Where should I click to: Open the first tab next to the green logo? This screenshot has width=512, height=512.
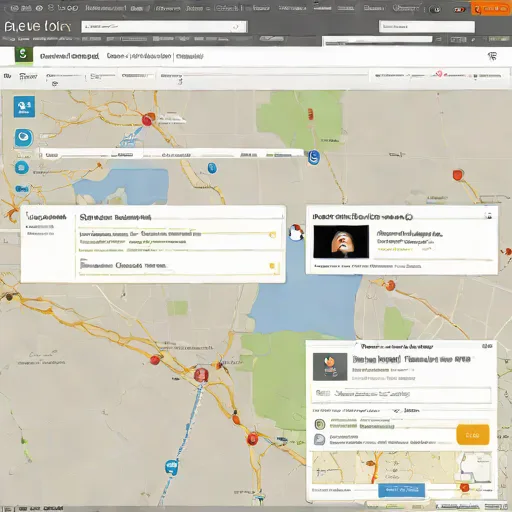69,56
